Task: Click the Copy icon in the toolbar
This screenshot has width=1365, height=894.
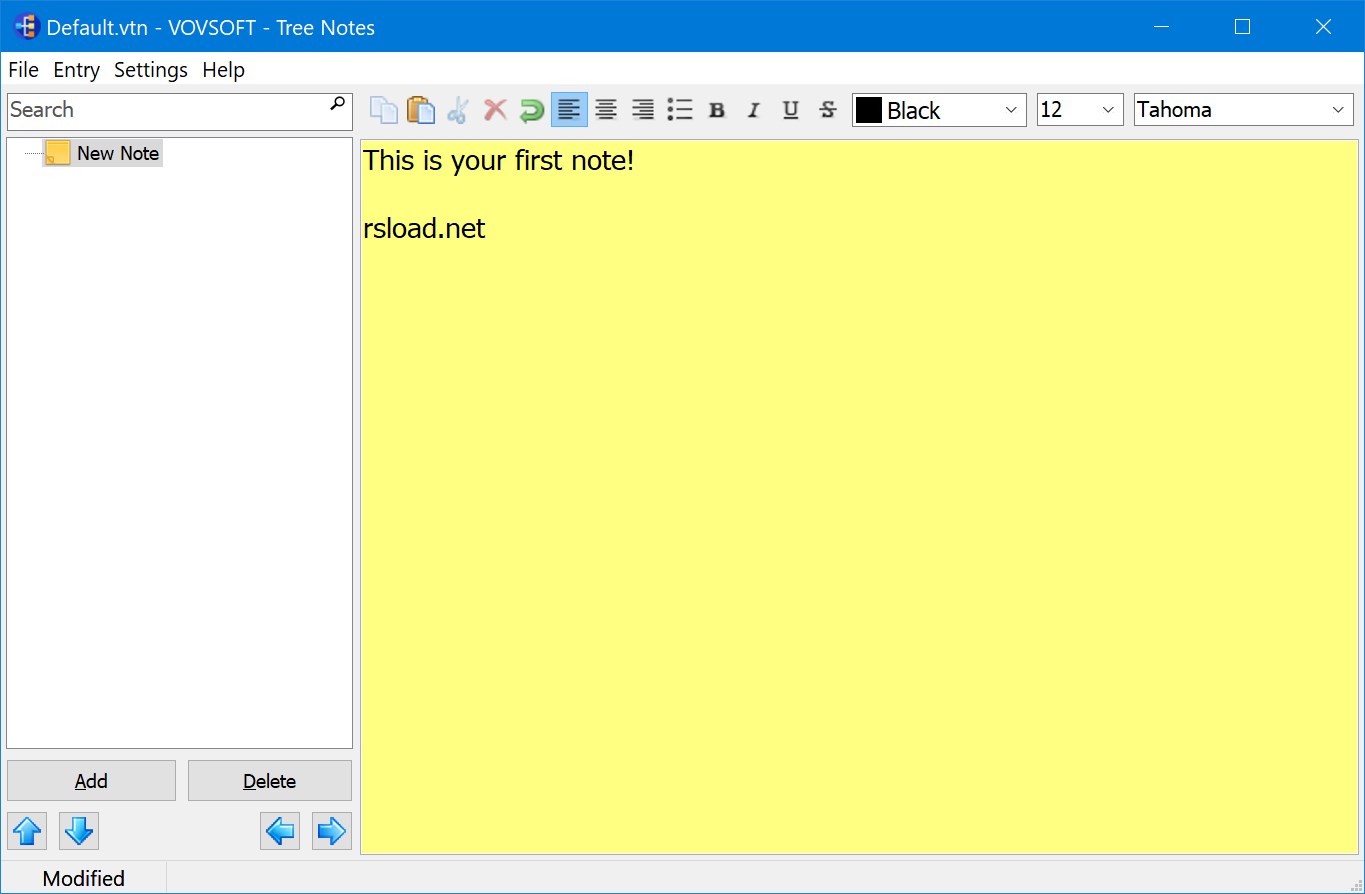Action: (x=384, y=110)
